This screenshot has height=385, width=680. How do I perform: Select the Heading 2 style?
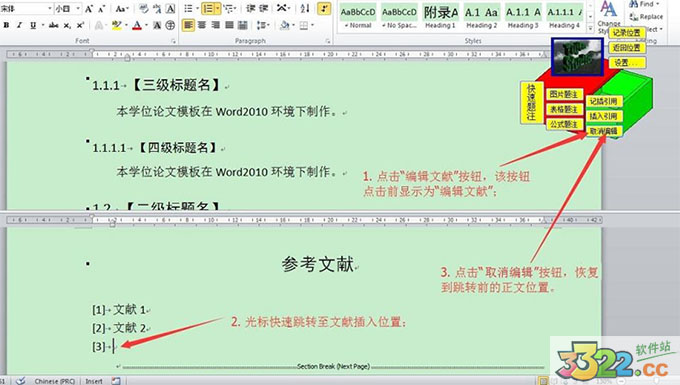[481, 17]
